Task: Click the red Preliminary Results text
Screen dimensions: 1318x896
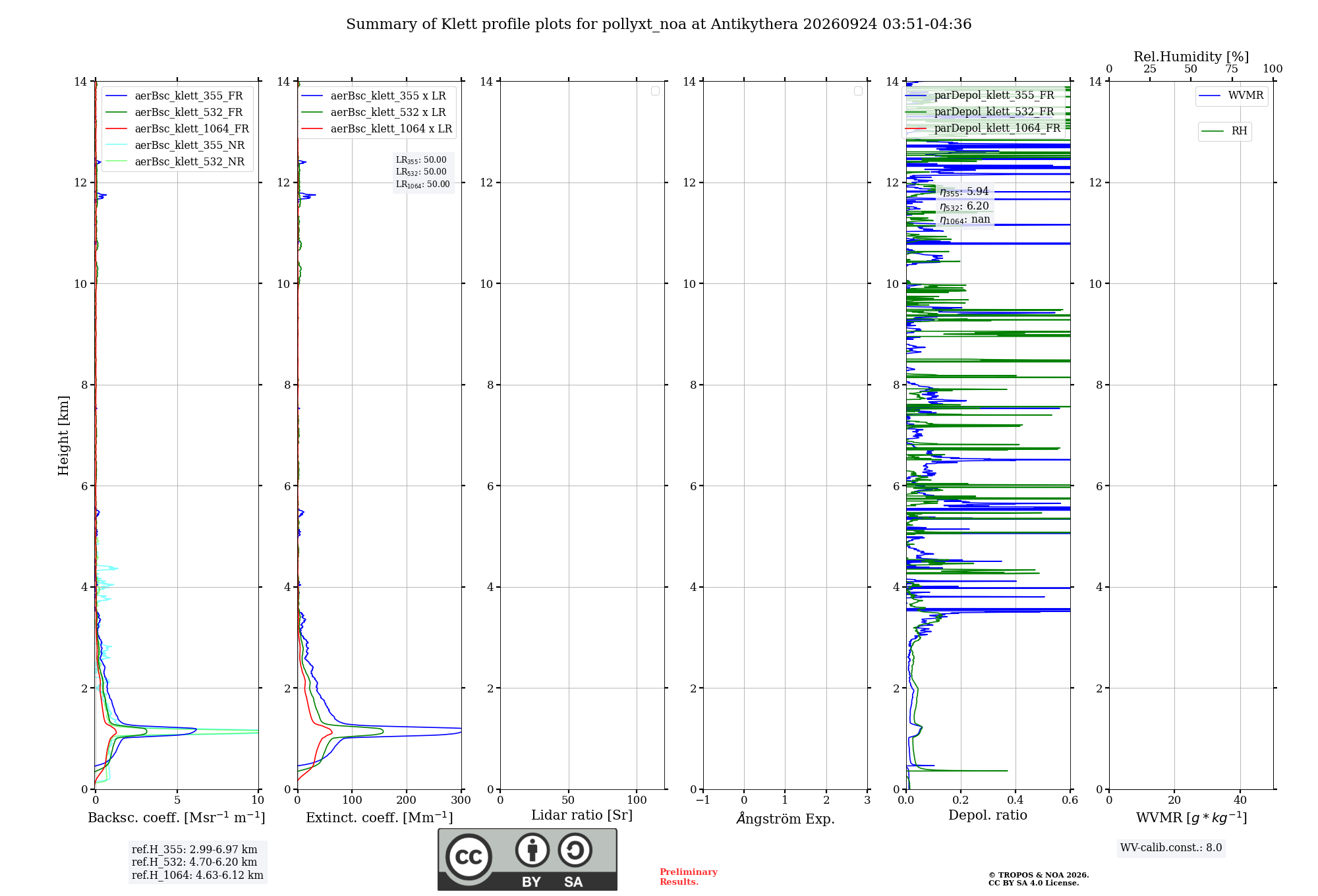Action: [689, 877]
